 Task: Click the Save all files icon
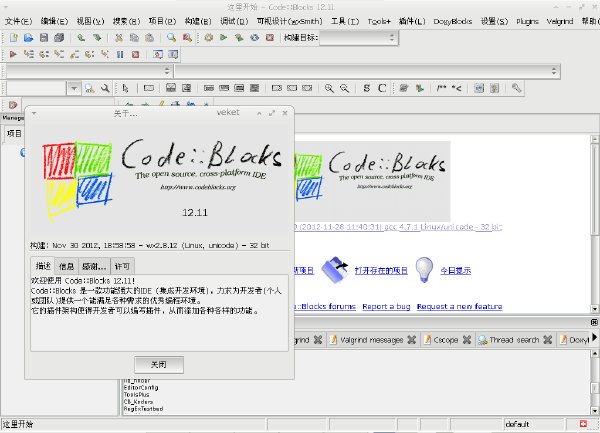[59, 37]
